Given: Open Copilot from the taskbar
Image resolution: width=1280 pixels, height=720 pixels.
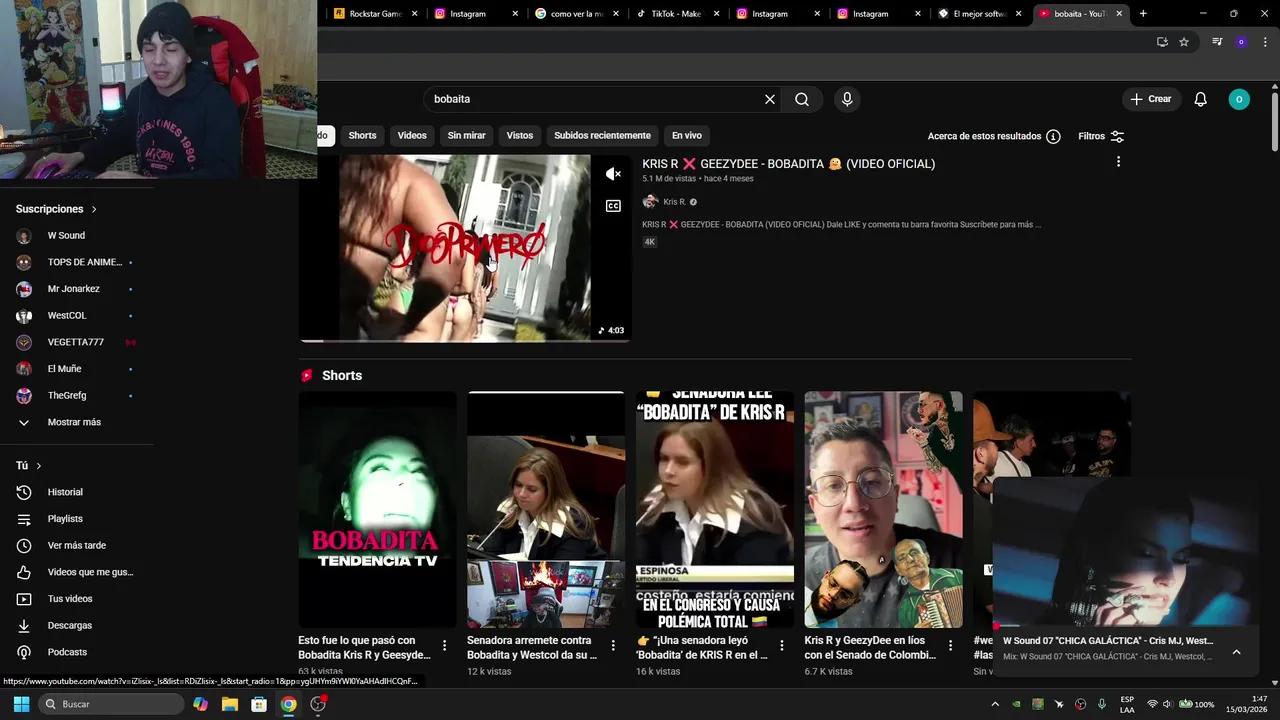Looking at the screenshot, I should coord(201,704).
